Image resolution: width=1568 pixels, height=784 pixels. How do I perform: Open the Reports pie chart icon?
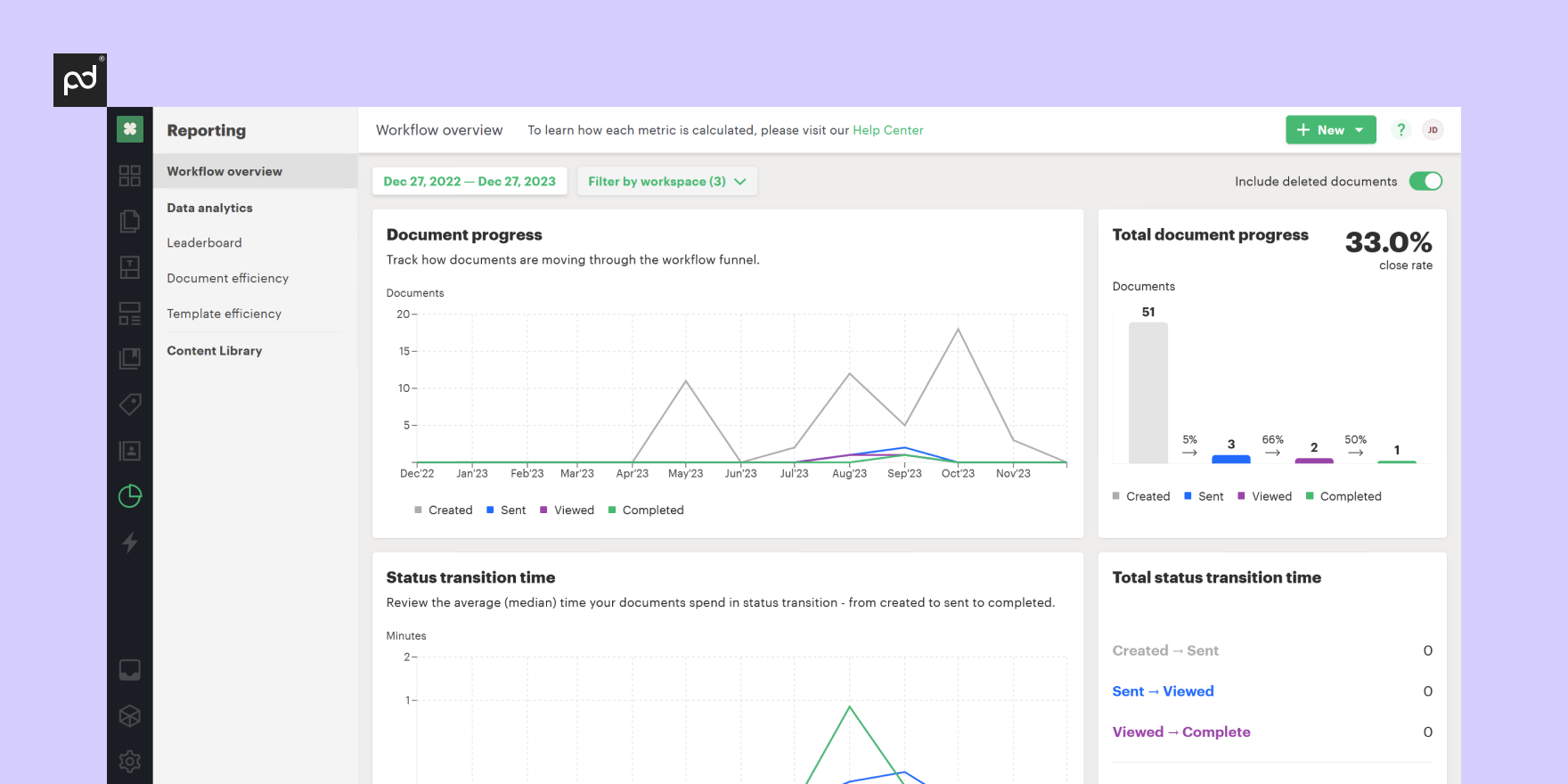(x=130, y=496)
